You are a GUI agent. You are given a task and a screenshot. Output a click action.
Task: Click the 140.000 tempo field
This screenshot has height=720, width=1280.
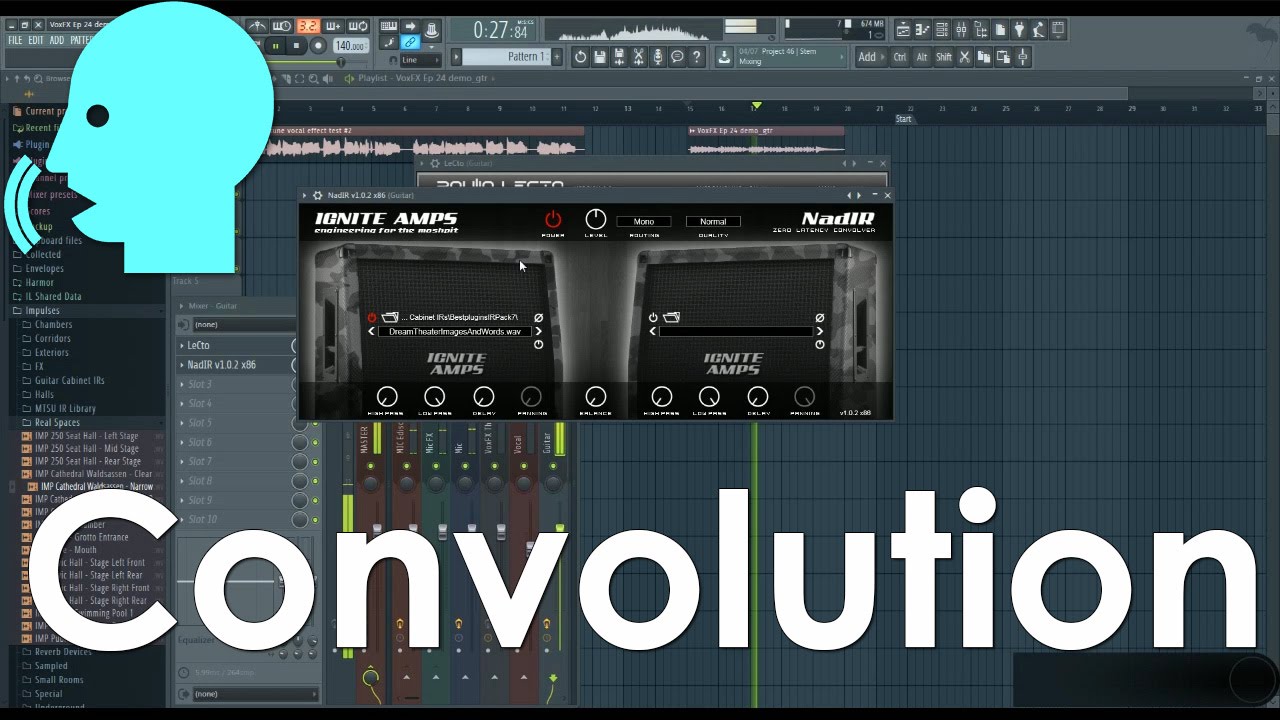click(x=350, y=46)
